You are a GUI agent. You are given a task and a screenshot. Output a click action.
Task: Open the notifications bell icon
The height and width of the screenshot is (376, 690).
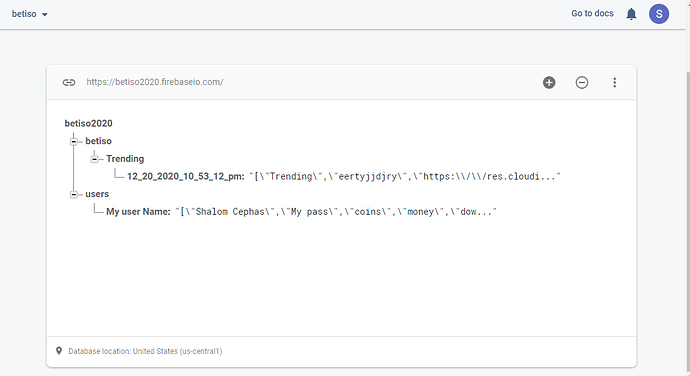[x=631, y=14]
